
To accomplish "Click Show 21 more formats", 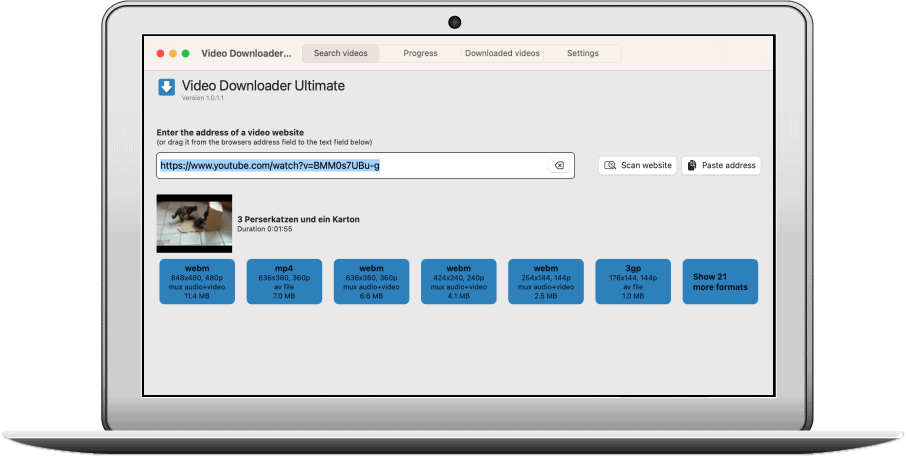I will tap(721, 281).
